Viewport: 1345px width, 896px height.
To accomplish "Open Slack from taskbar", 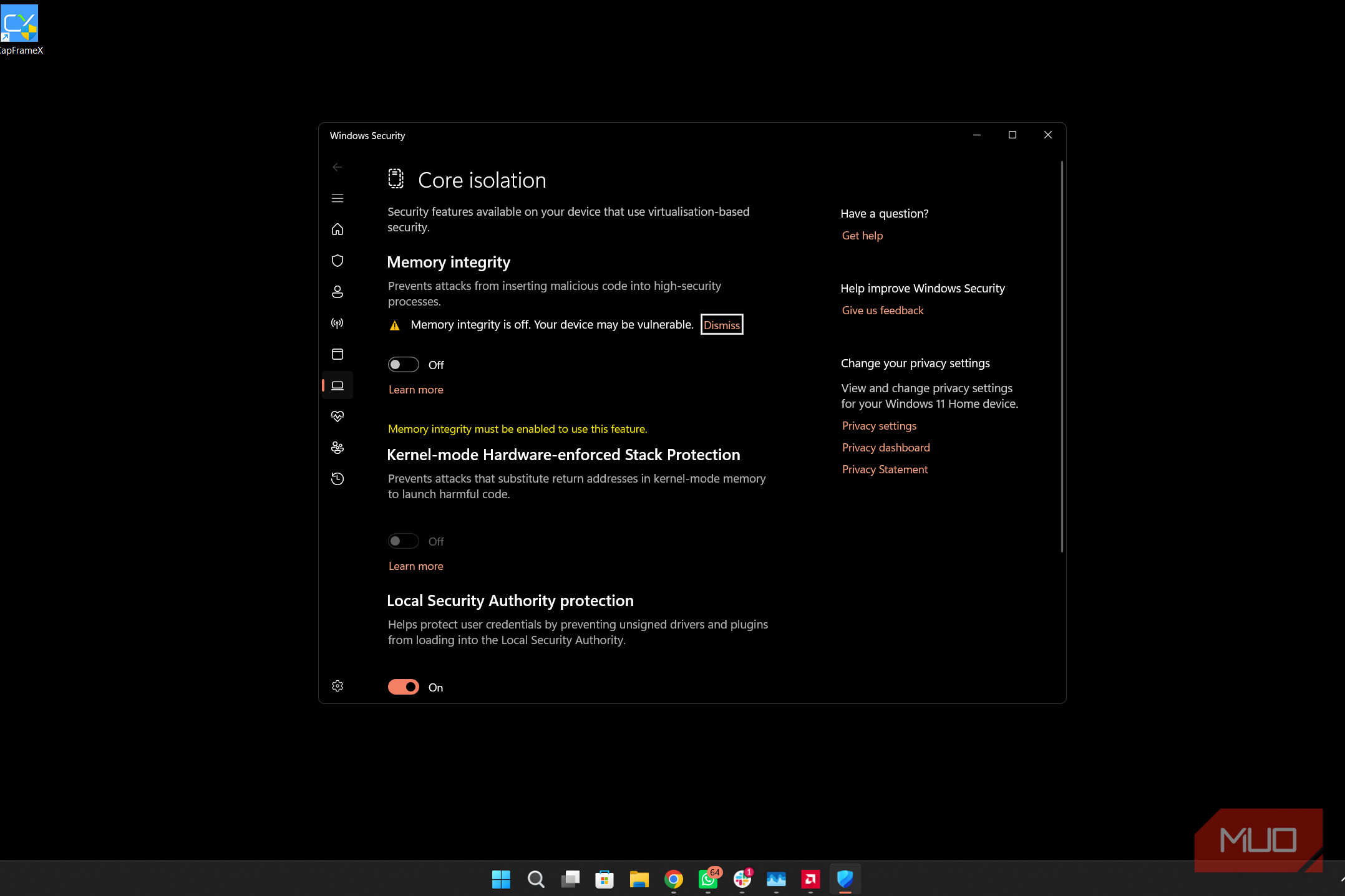I will tap(742, 879).
